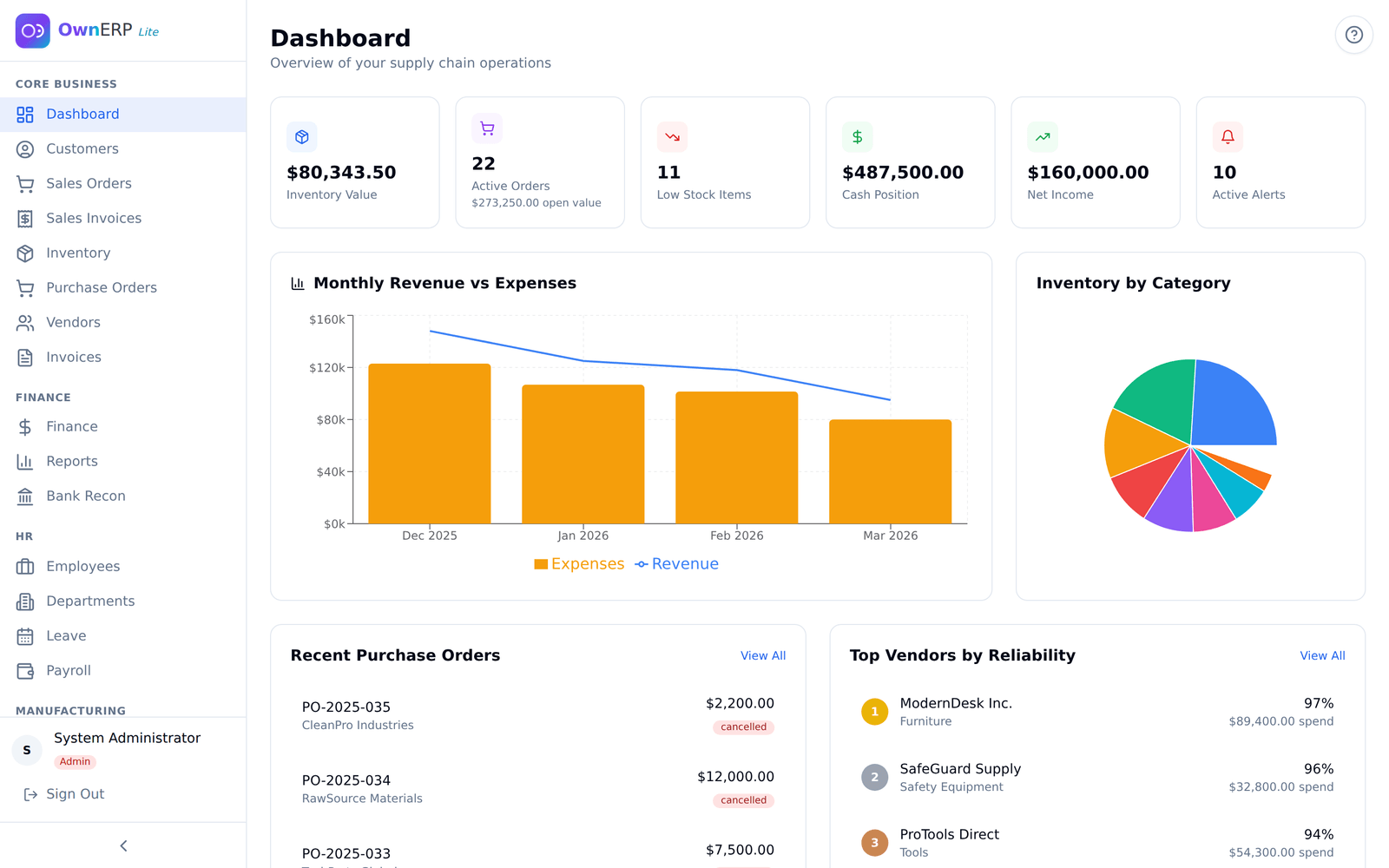Select vendor SafeGuard Supply

pyautogui.click(x=1097, y=778)
